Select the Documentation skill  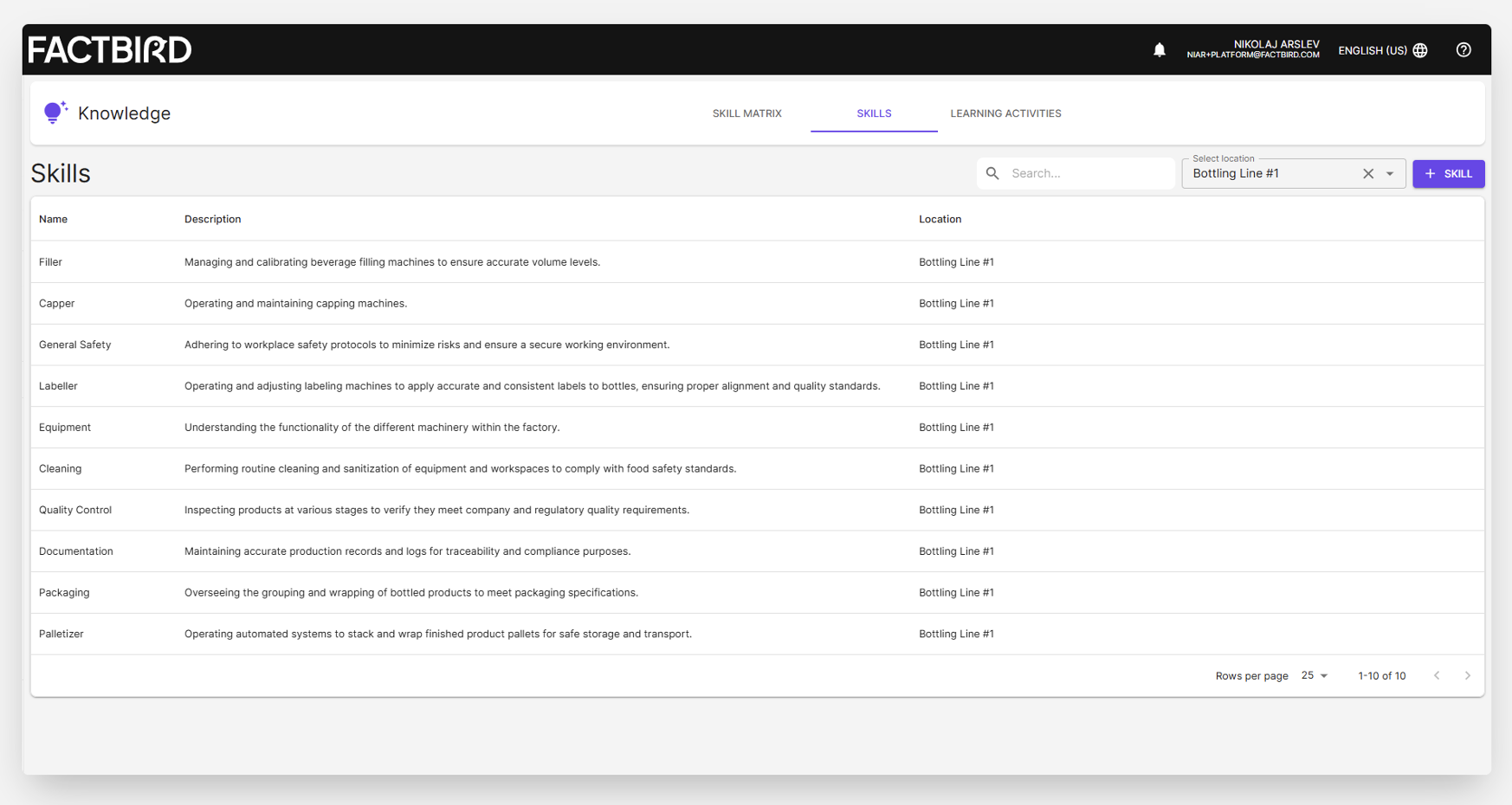(76, 551)
